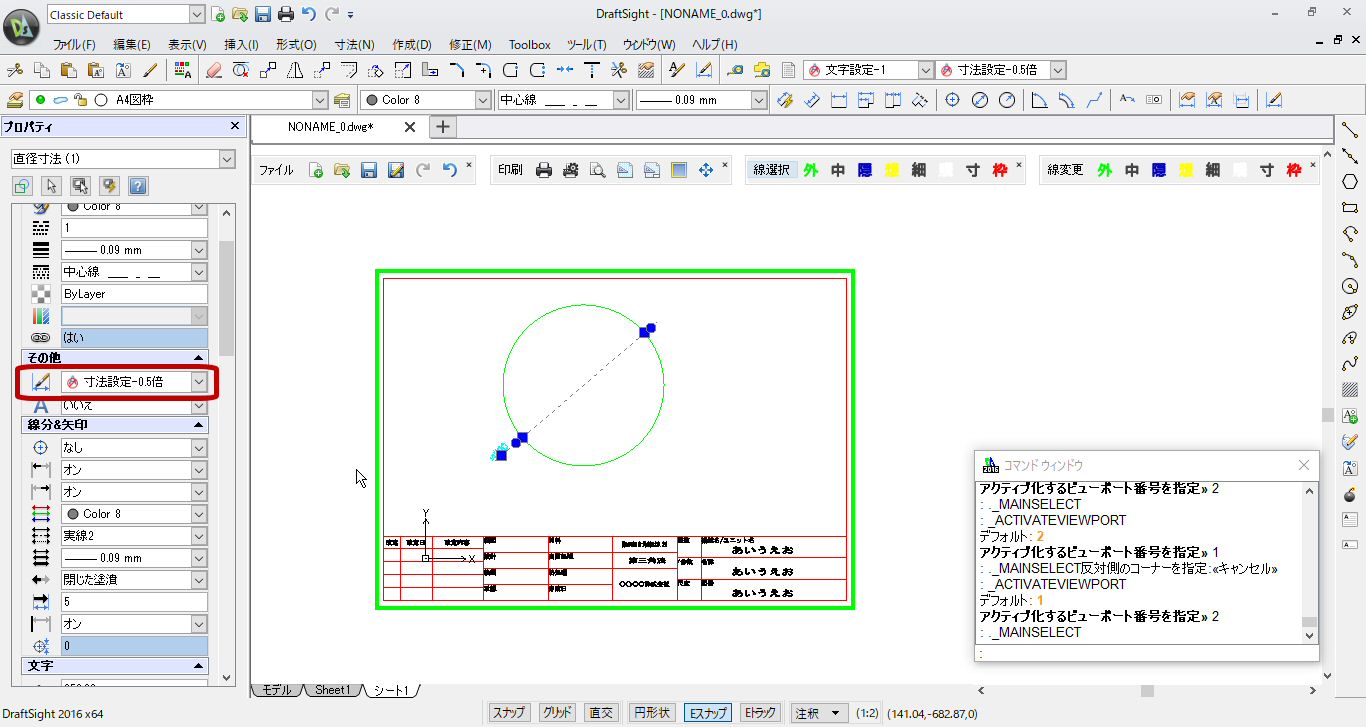Click arrow size field showing 5

point(134,602)
